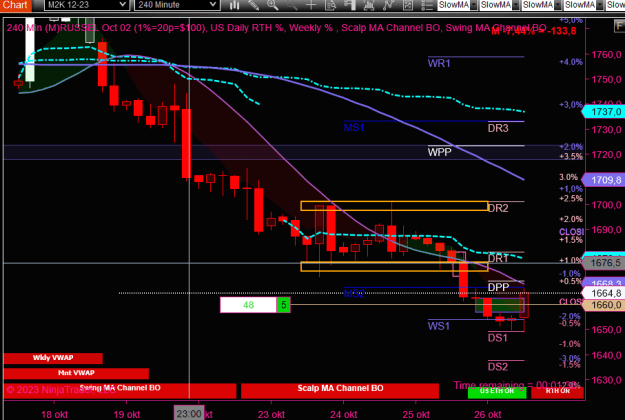Click the WS1 pivot label
The height and width of the screenshot is (420, 625).
[x=438, y=326]
